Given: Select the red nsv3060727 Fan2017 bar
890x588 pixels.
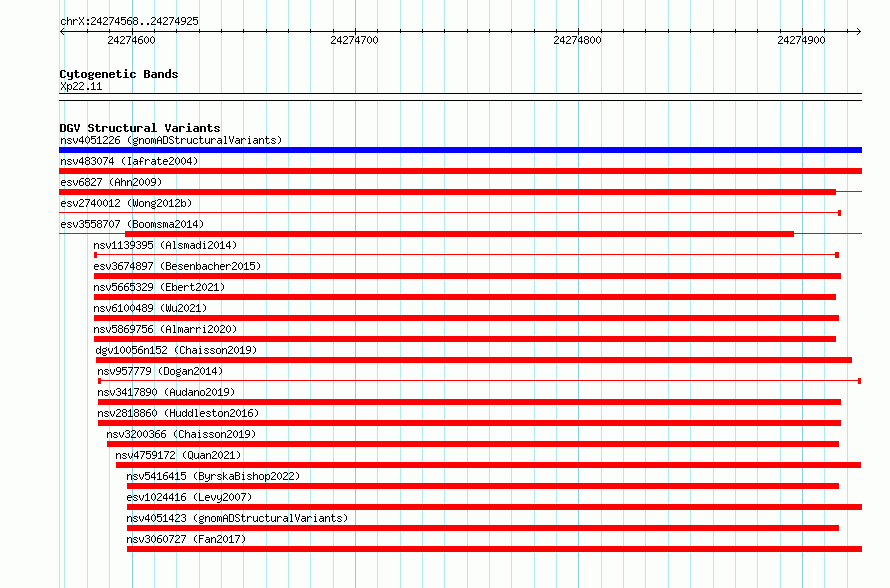Looking at the screenshot, I should coord(494,549).
